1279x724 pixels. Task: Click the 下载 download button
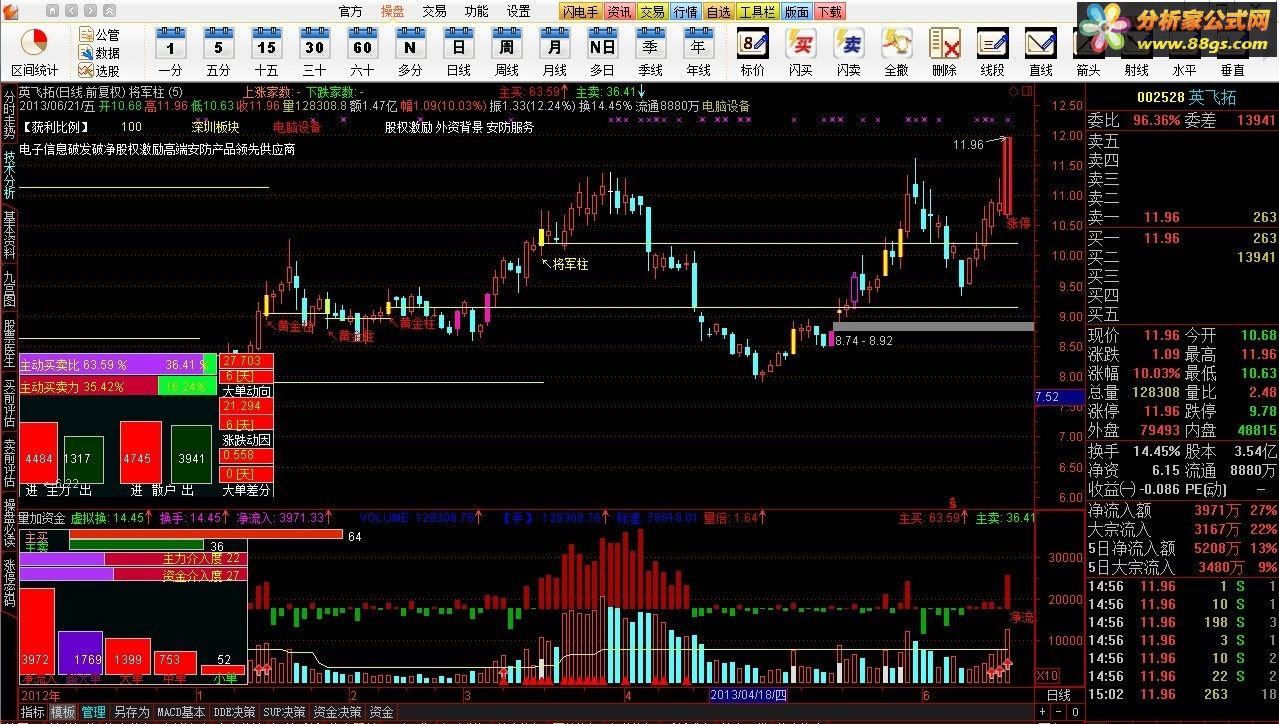click(x=829, y=12)
